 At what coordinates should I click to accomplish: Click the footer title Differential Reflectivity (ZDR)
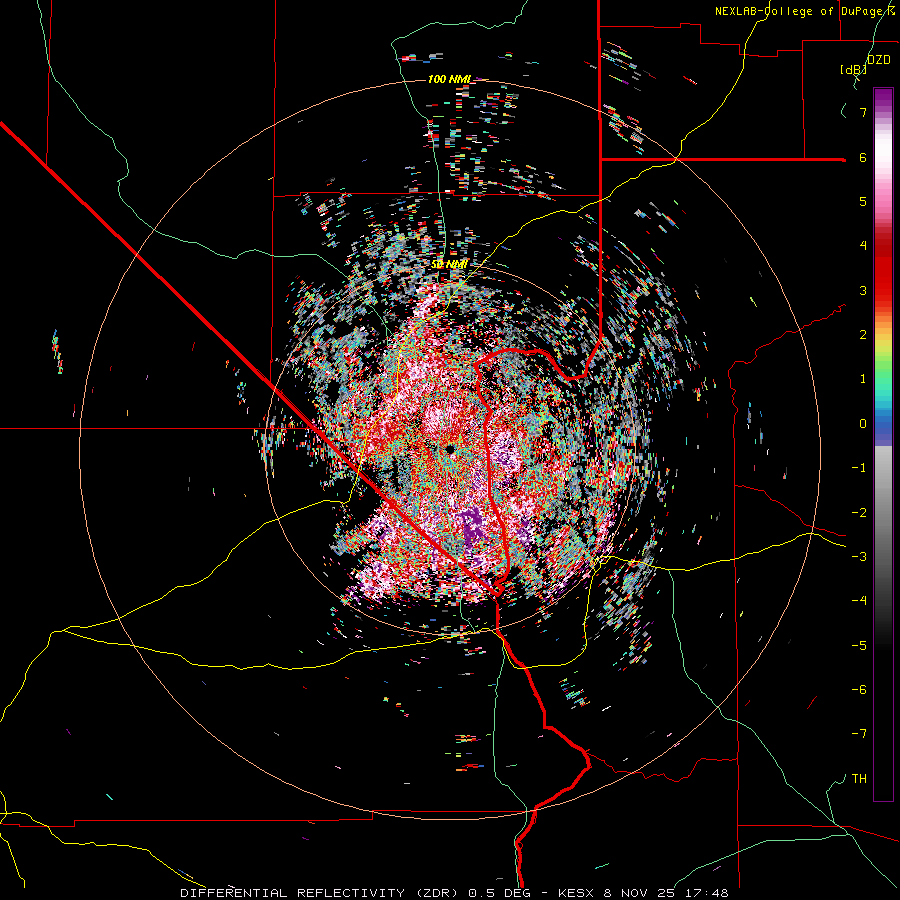coord(321,893)
